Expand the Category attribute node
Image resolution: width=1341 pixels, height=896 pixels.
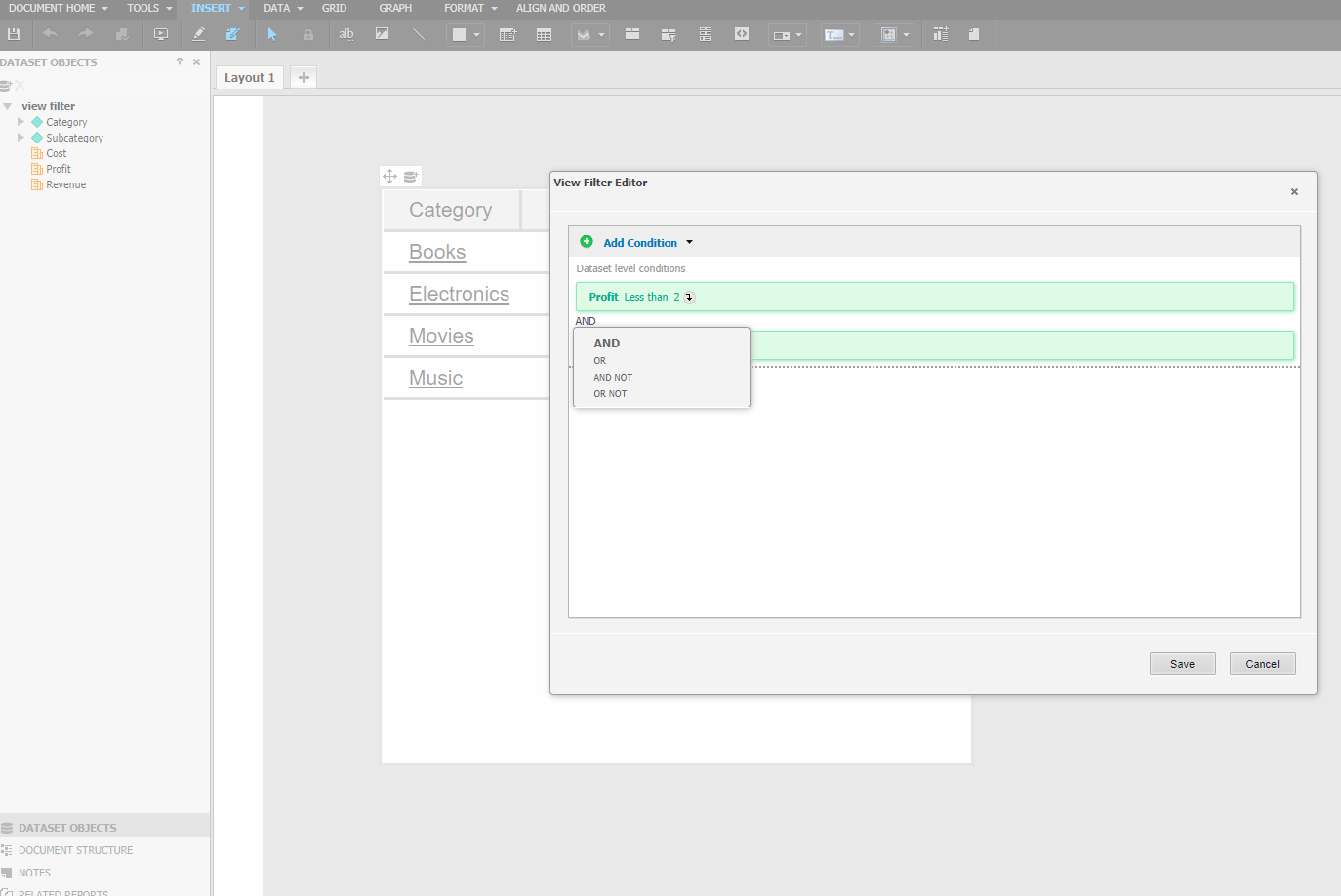(20, 122)
